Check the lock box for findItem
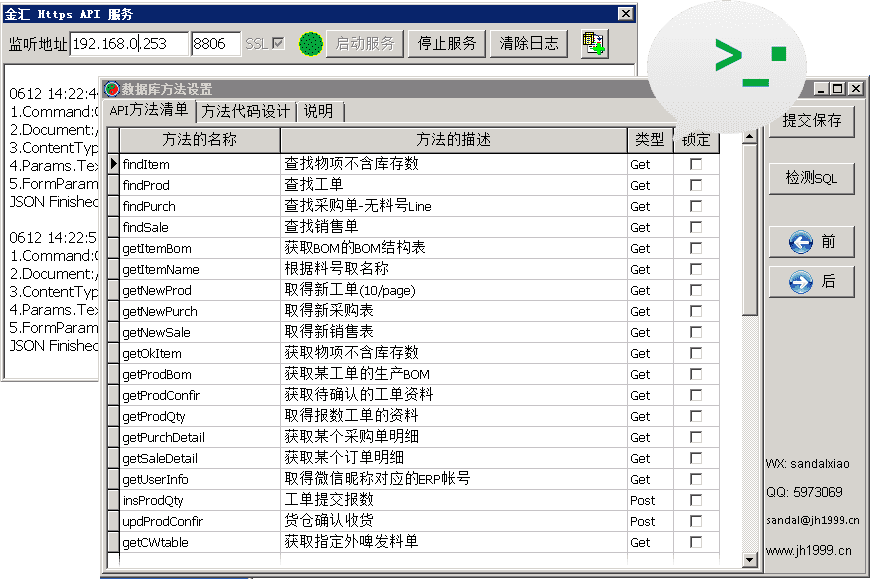This screenshot has height=579, width=870. pyautogui.click(x=696, y=164)
